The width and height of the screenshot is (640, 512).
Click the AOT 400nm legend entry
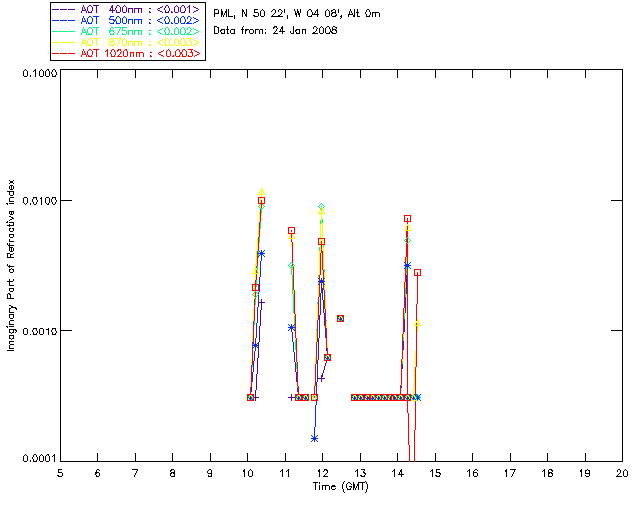click(126, 9)
